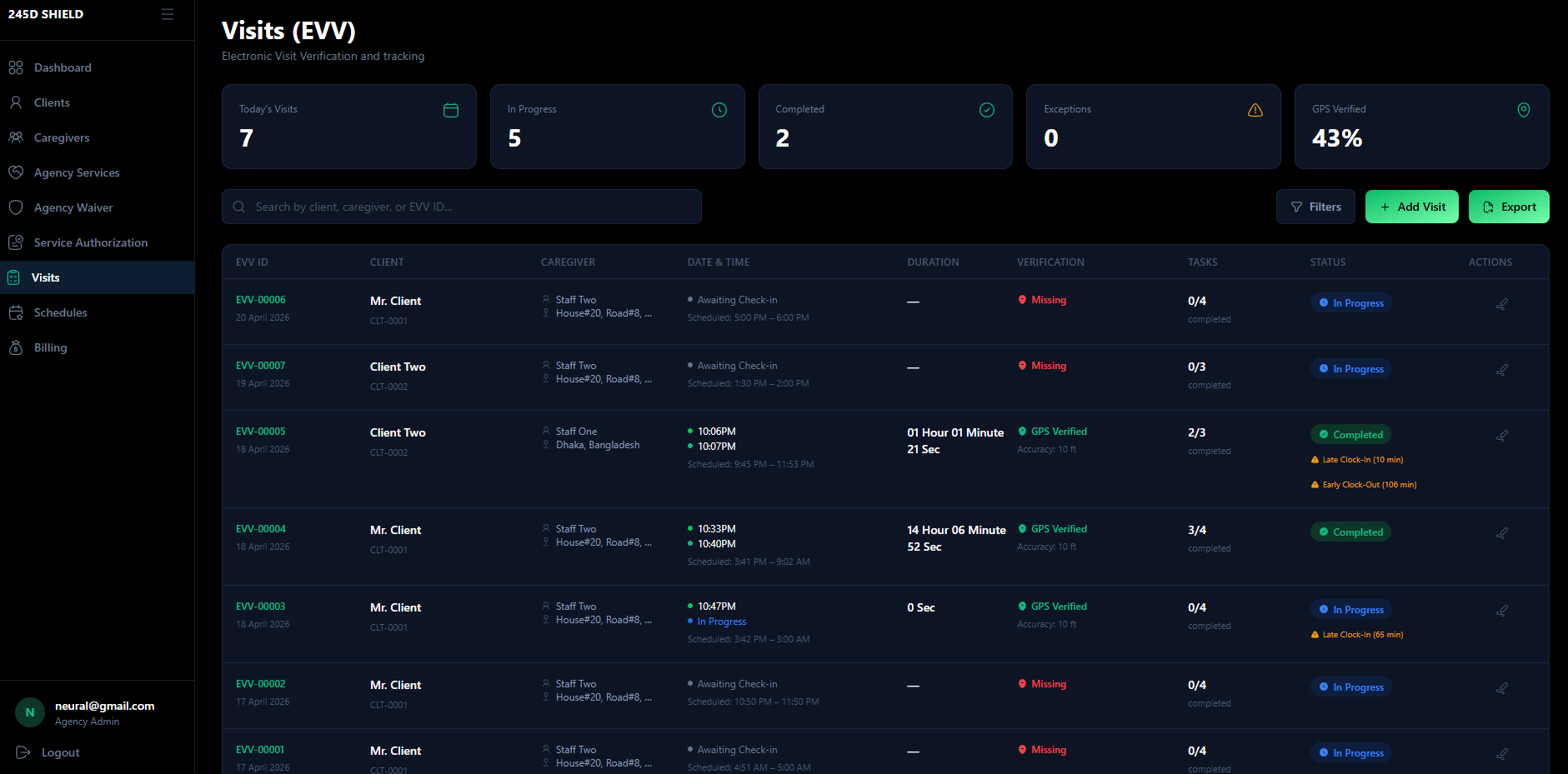Edit visit EVV-00006 action icon
This screenshot has height=774, width=1568.
1501,304
